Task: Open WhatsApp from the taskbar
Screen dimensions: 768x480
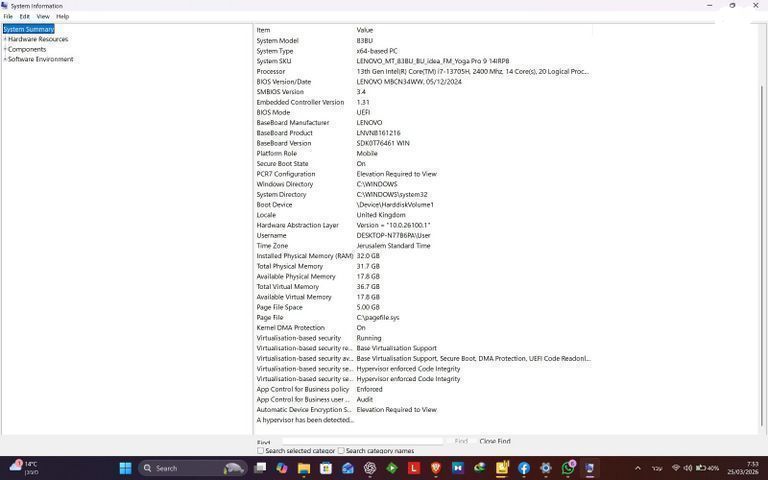Action: coord(568,468)
